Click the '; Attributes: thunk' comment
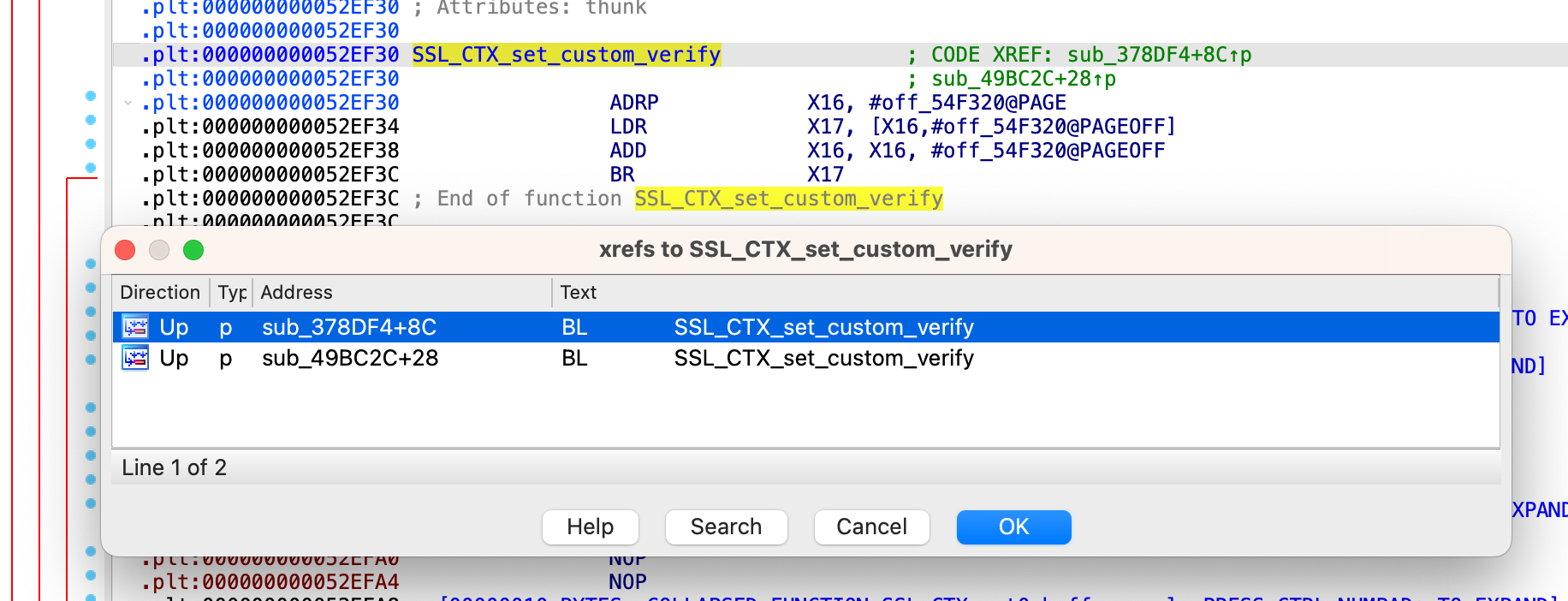This screenshot has height=601, width=1568. click(530, 8)
